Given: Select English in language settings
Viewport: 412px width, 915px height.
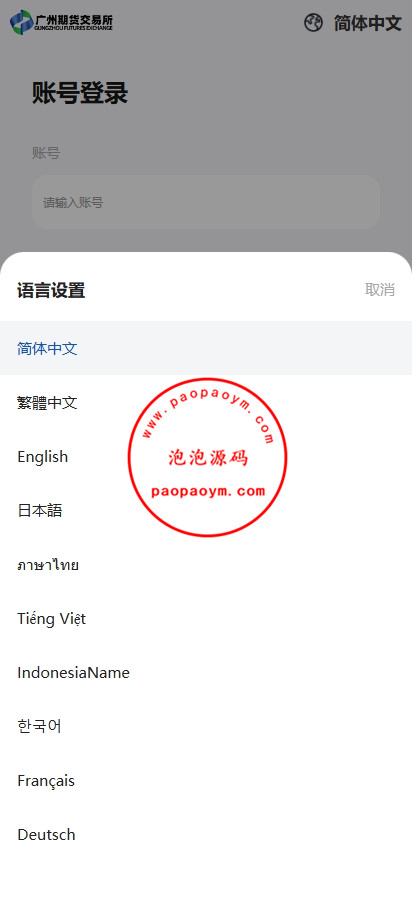Looking at the screenshot, I should coord(206,456).
